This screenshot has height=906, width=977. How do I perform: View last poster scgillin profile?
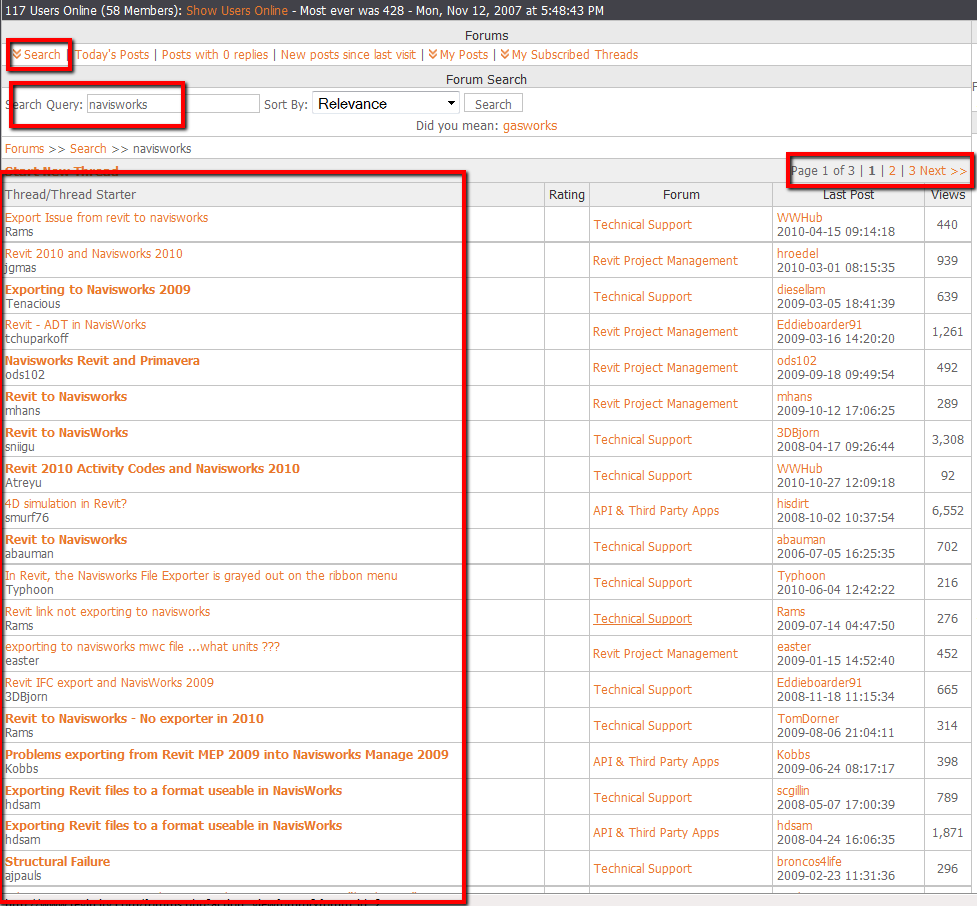pos(793,791)
